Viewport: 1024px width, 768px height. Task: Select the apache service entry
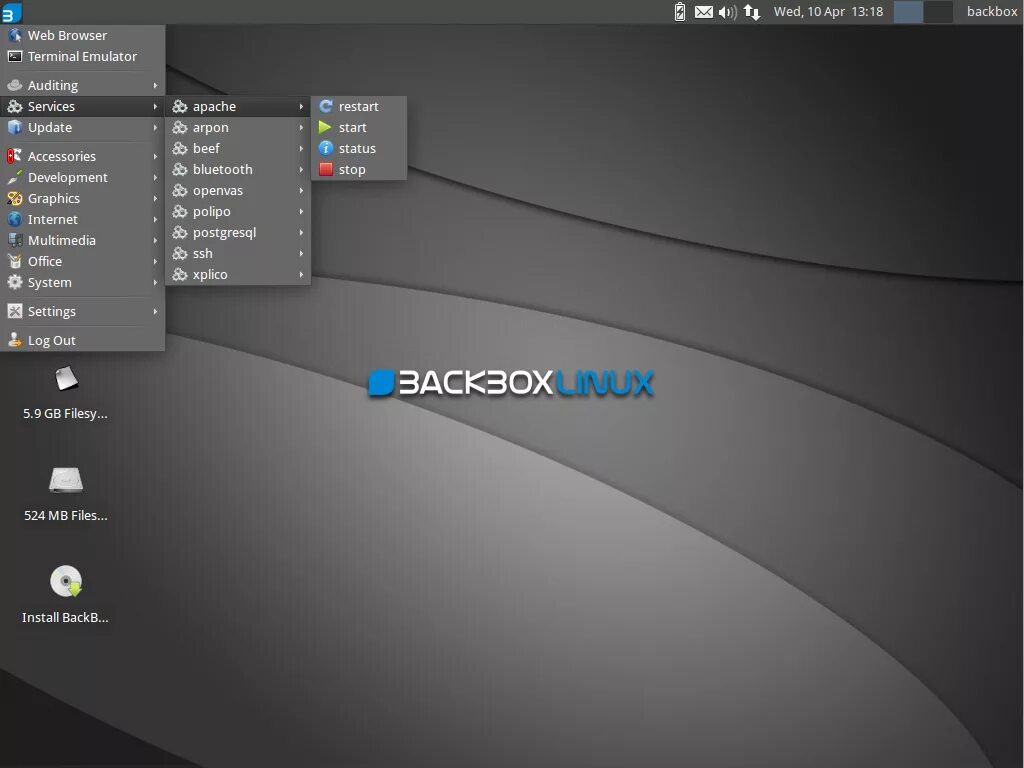click(x=238, y=106)
